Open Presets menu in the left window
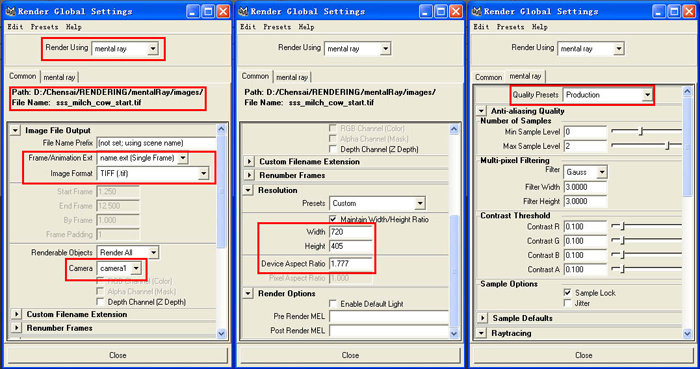 [x=44, y=27]
